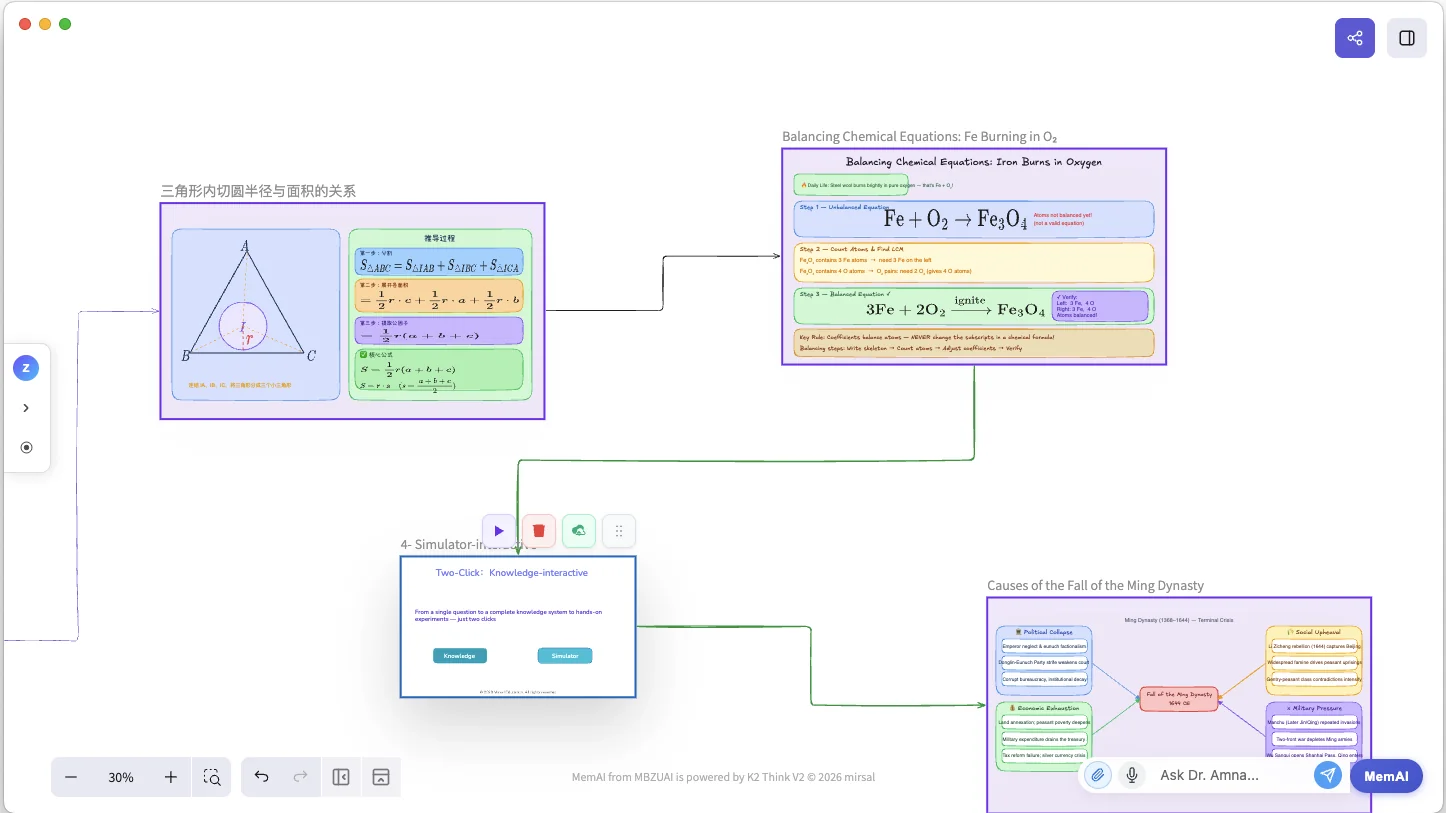Click the bottom-panel collapse icon in toolbar
Screen dimensions: 1446x813
[x=380, y=777]
